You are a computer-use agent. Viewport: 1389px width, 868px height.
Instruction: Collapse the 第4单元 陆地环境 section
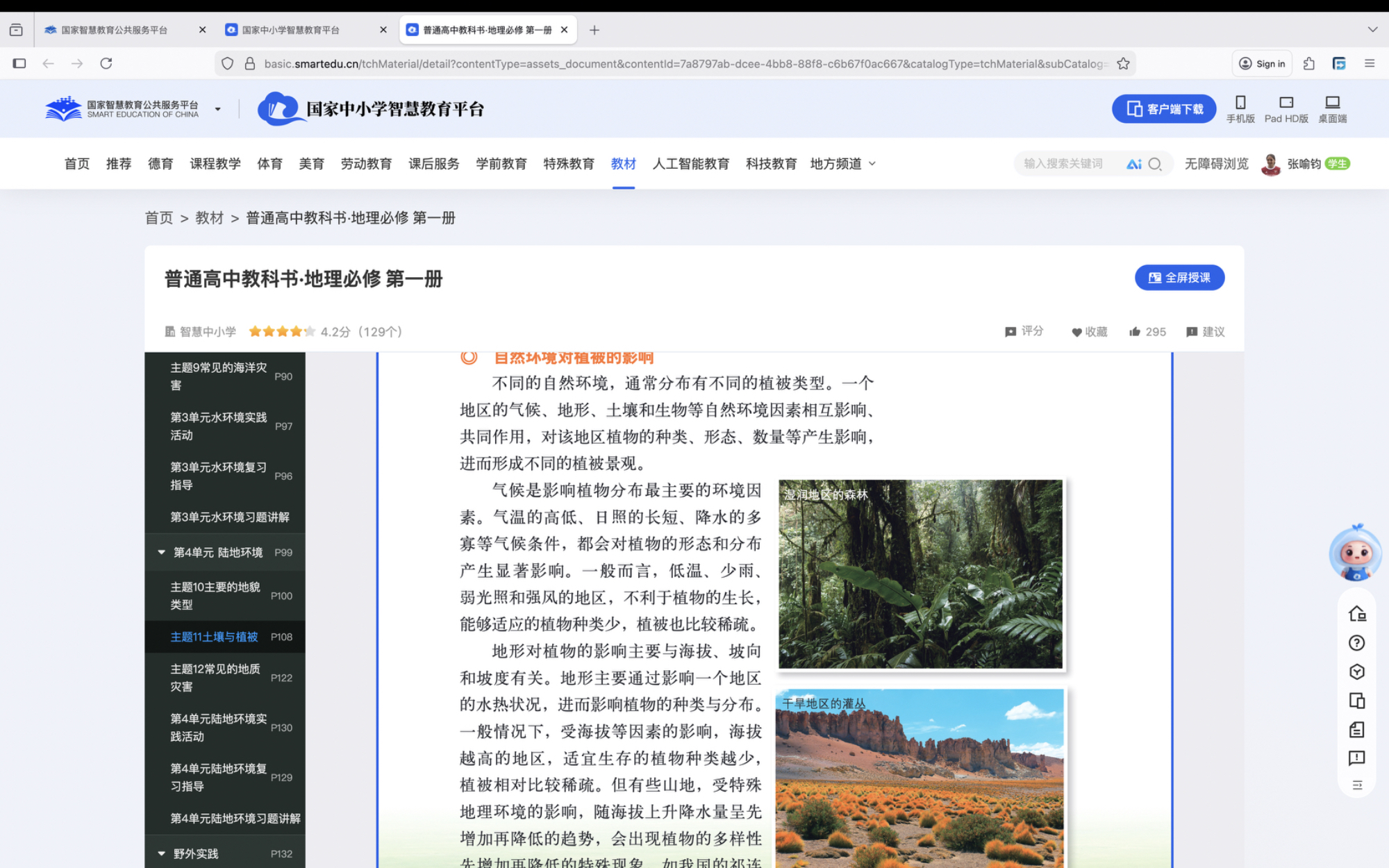[161, 553]
